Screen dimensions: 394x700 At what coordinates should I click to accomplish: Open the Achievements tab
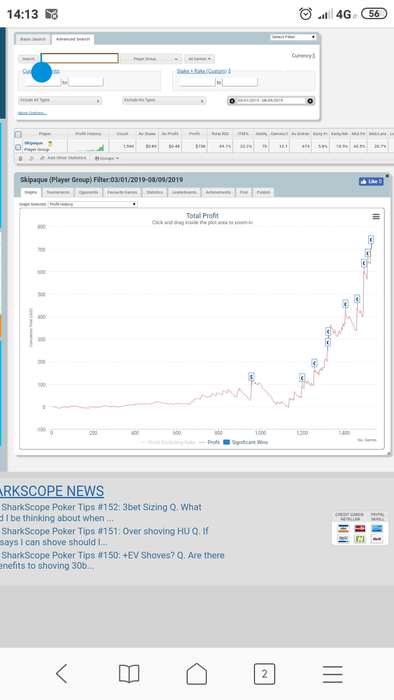(218, 192)
